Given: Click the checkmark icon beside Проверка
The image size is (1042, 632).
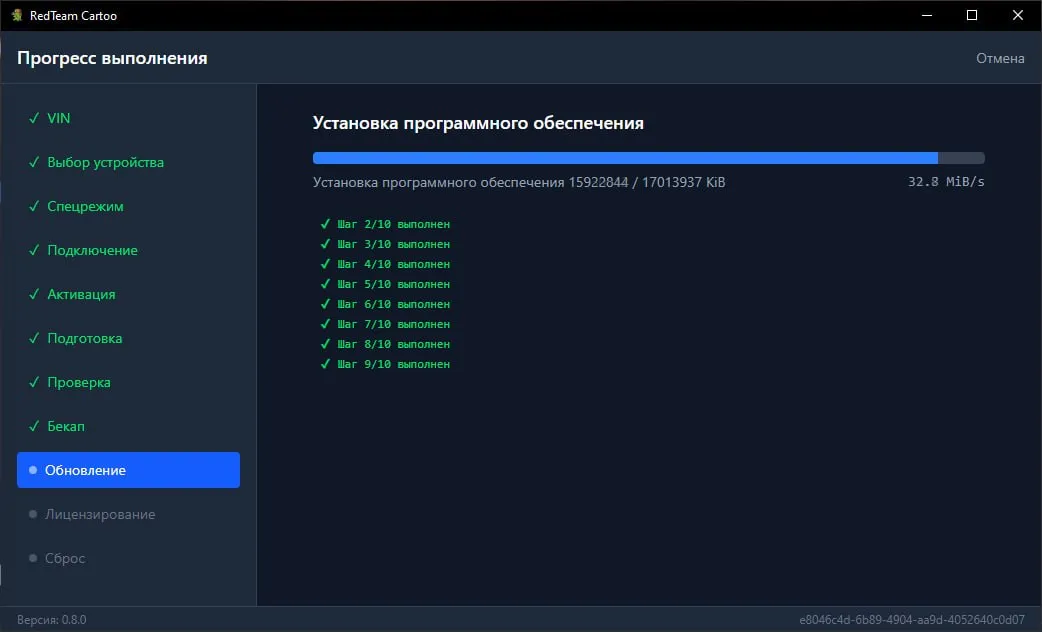Looking at the screenshot, I should point(34,382).
